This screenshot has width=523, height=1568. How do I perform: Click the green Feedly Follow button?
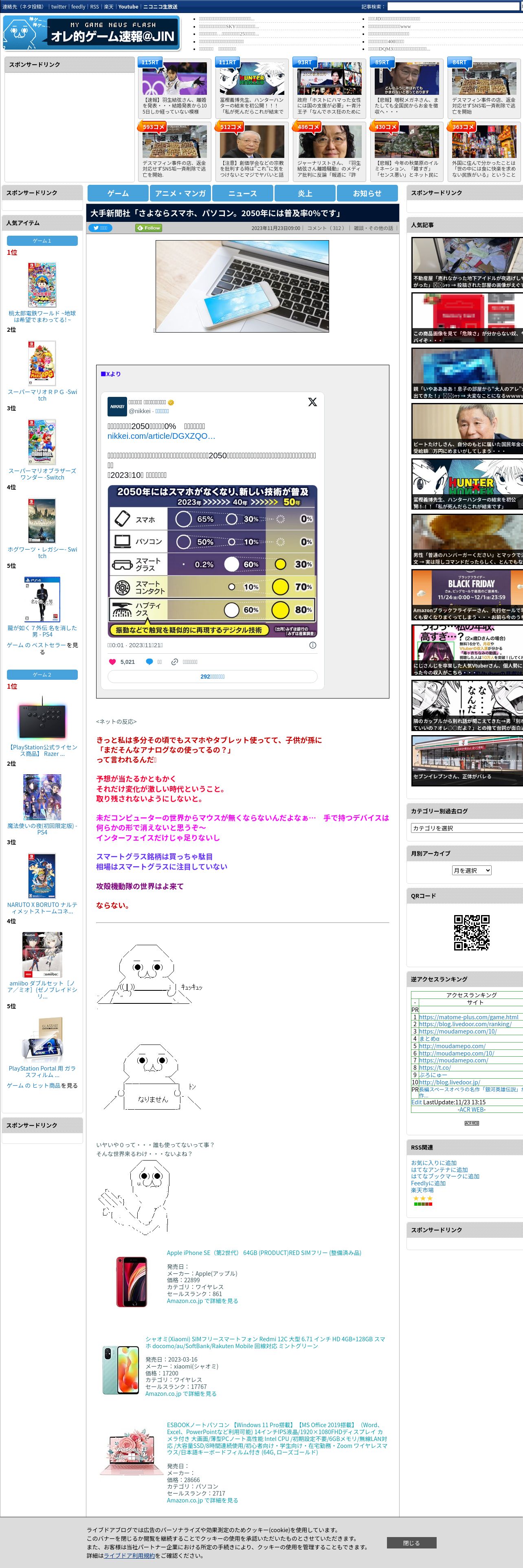(x=148, y=228)
